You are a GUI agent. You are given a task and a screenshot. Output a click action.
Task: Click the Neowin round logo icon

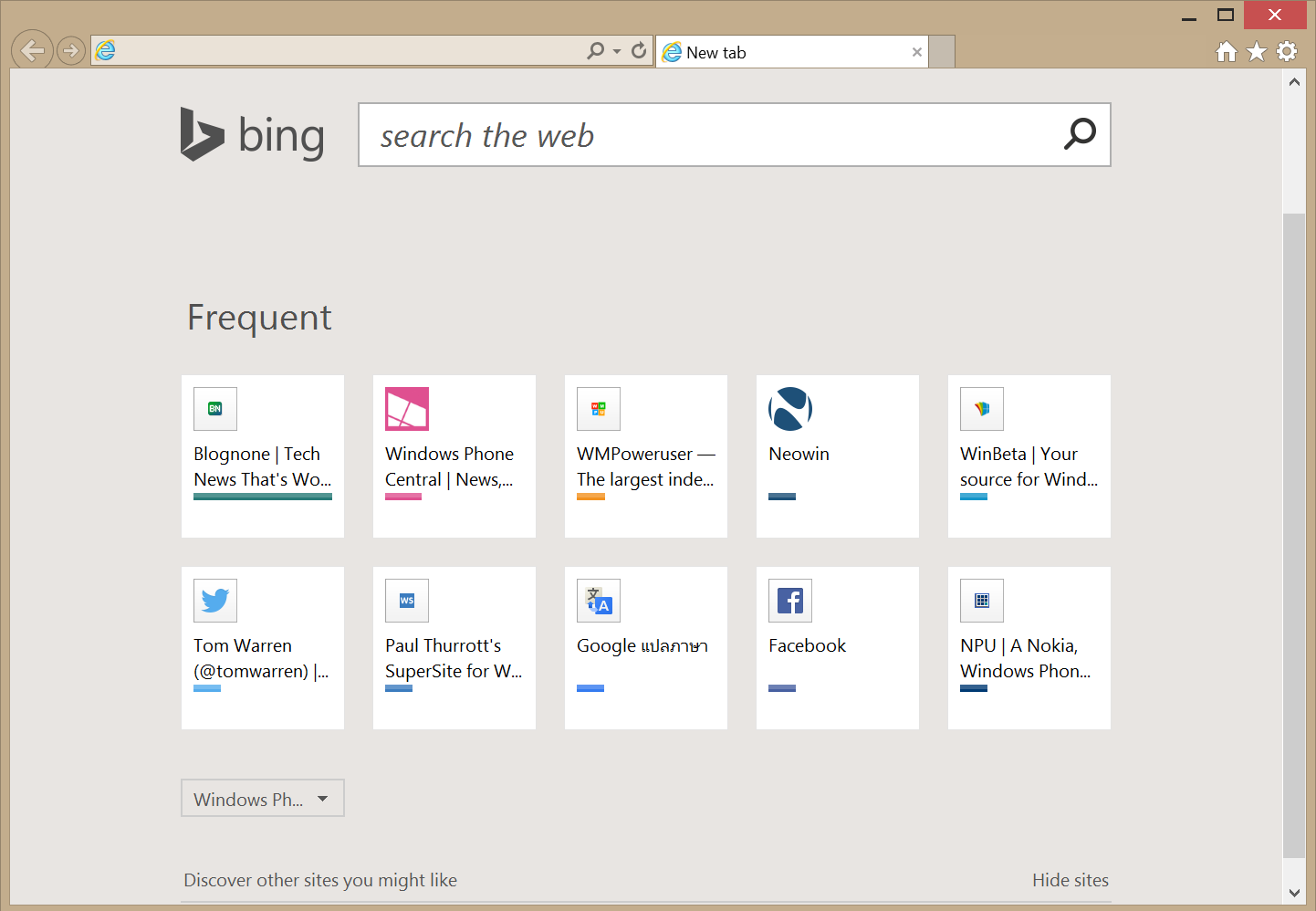pyautogui.click(x=790, y=409)
